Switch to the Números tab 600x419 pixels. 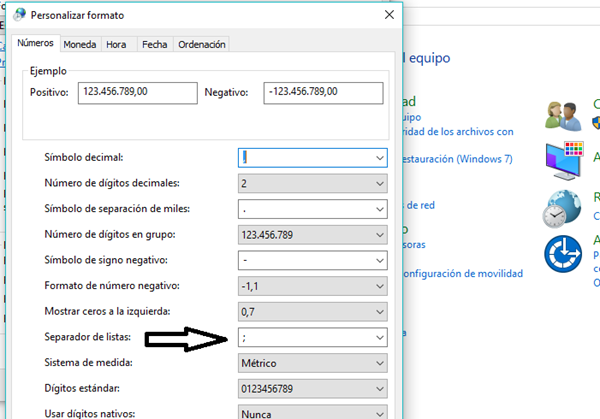coord(35,43)
